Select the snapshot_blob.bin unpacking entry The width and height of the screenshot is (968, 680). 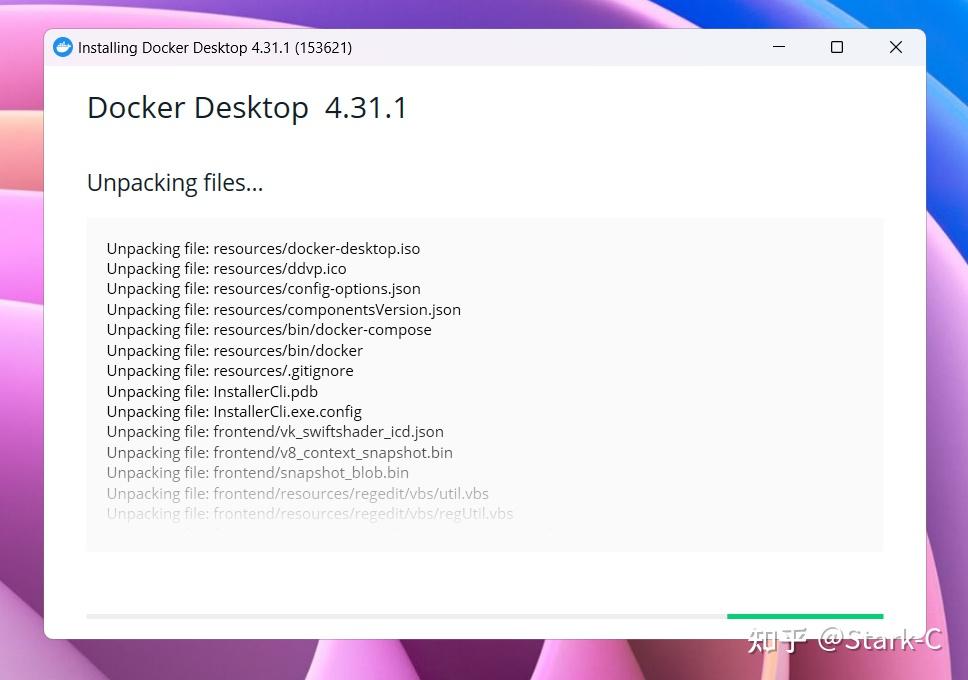point(258,472)
